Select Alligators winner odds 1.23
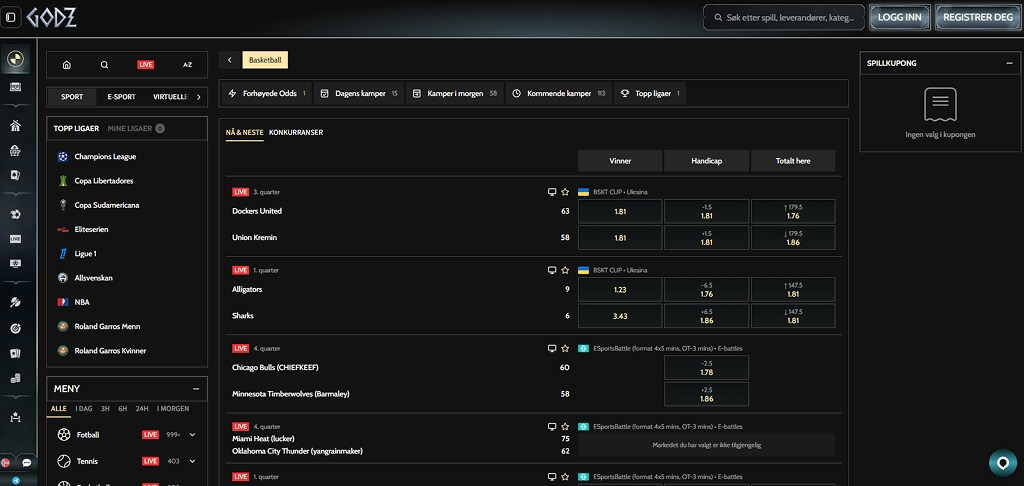 (620, 289)
